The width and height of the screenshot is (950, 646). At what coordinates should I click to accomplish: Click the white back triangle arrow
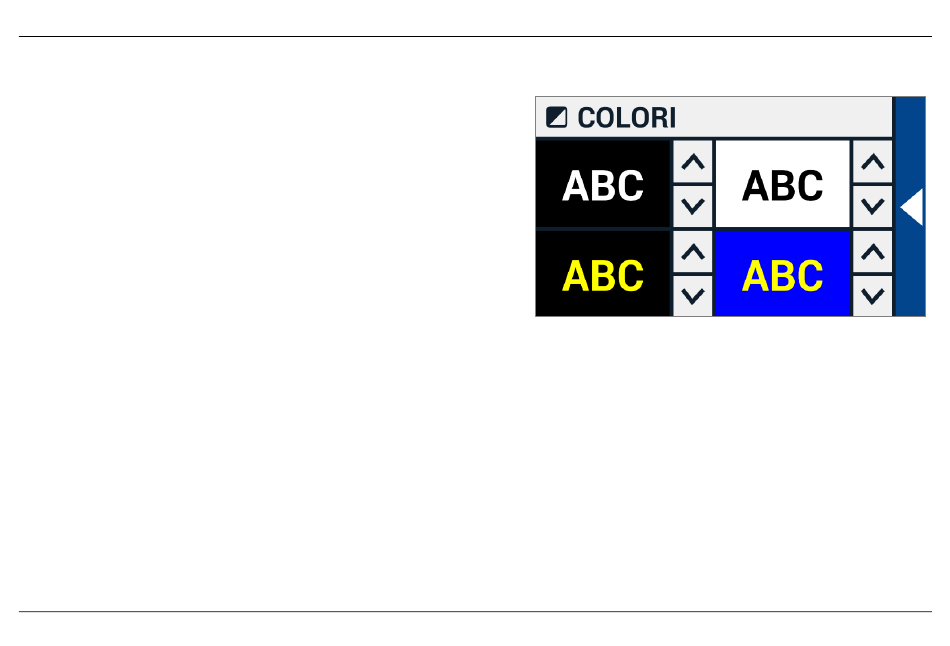[910, 207]
